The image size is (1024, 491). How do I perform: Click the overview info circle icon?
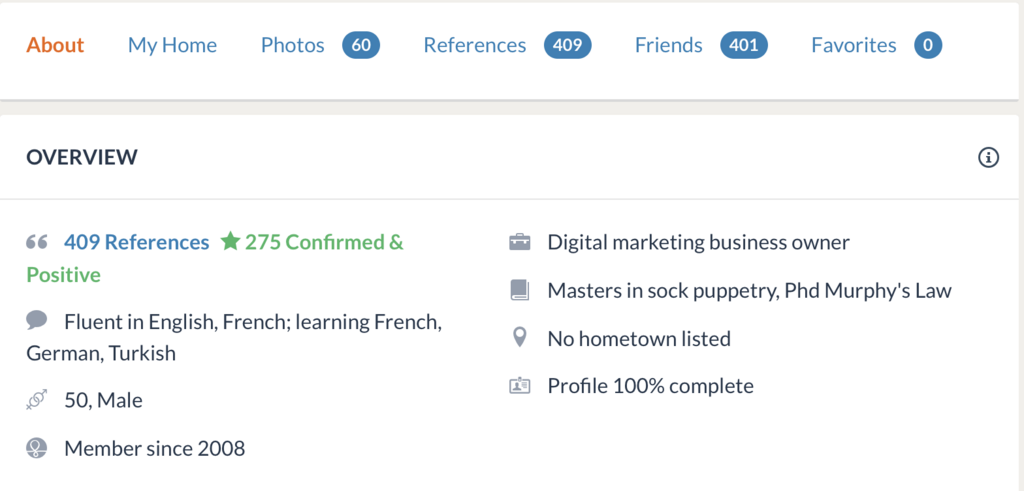[988, 157]
